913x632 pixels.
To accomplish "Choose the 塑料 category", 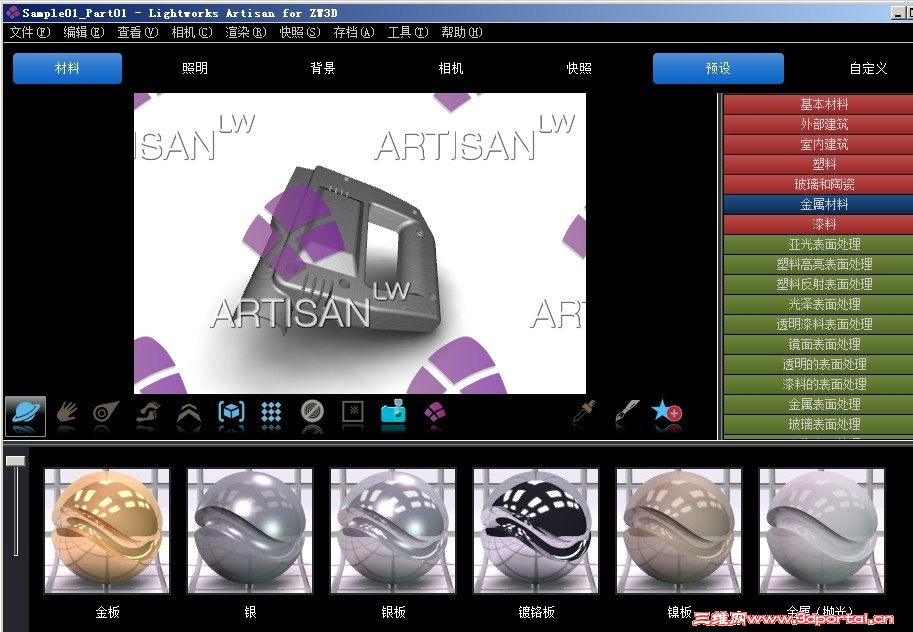I will (818, 164).
